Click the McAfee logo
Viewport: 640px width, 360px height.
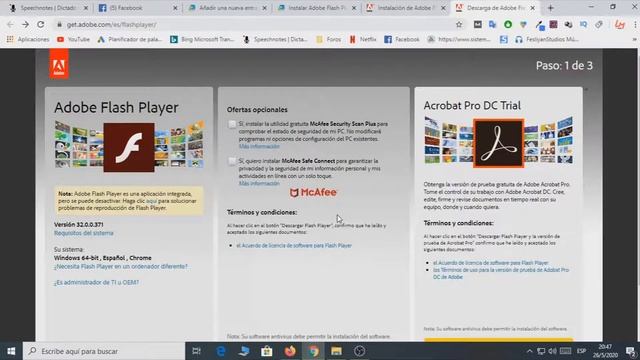click(x=313, y=192)
